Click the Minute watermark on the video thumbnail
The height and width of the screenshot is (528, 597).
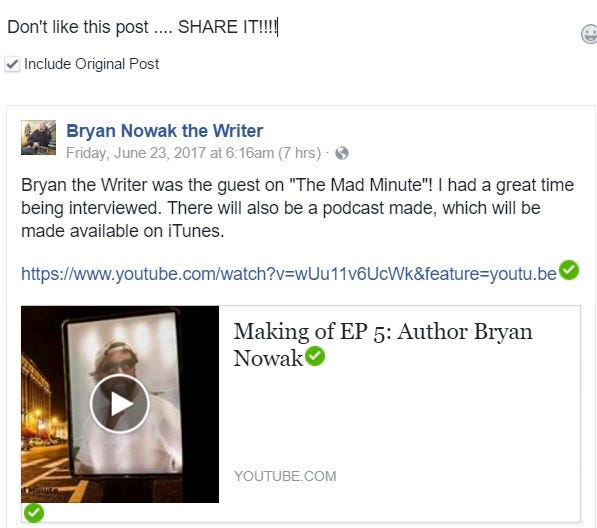(43, 490)
